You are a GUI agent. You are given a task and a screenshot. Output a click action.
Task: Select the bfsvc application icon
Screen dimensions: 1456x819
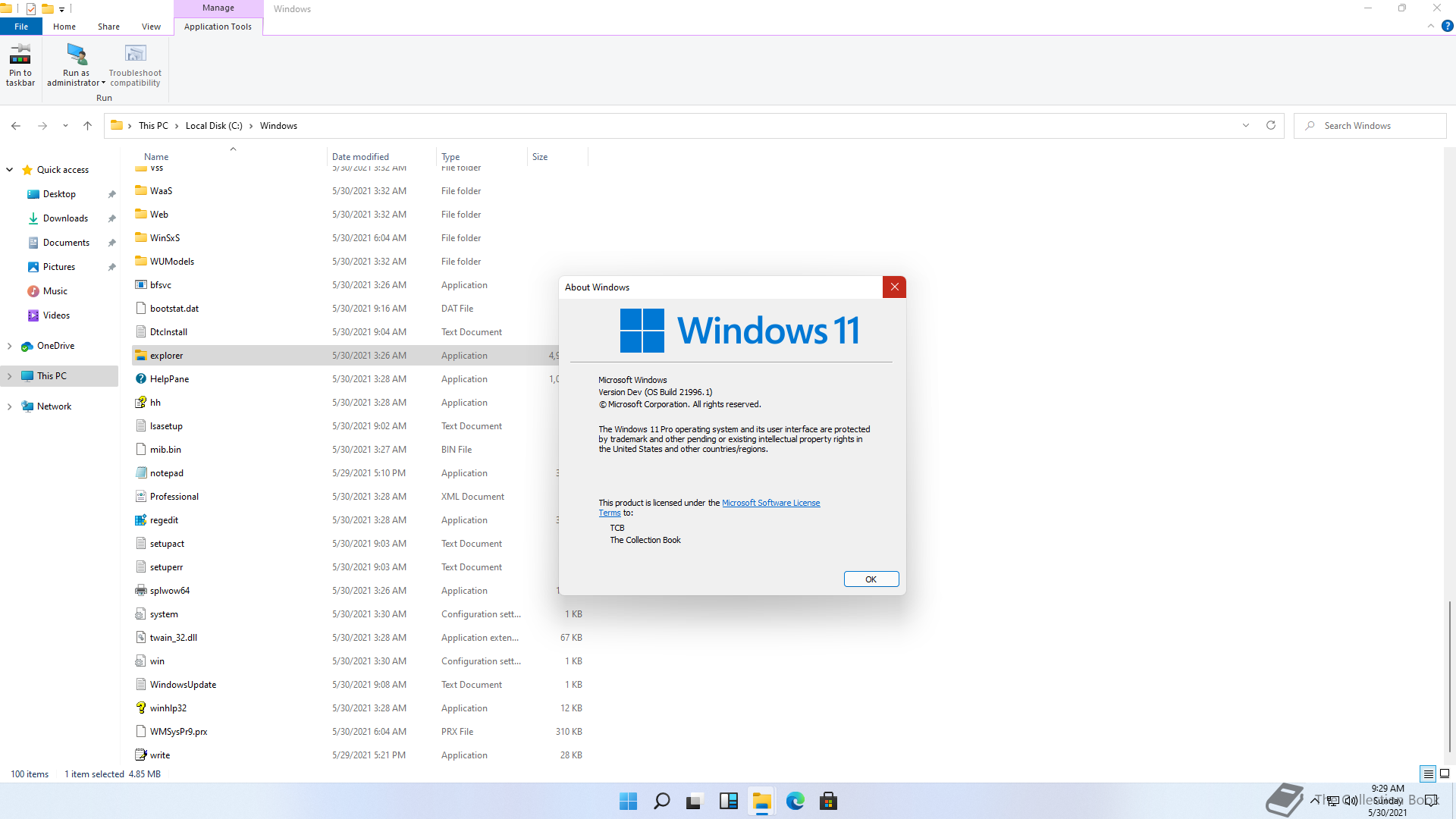click(x=141, y=284)
